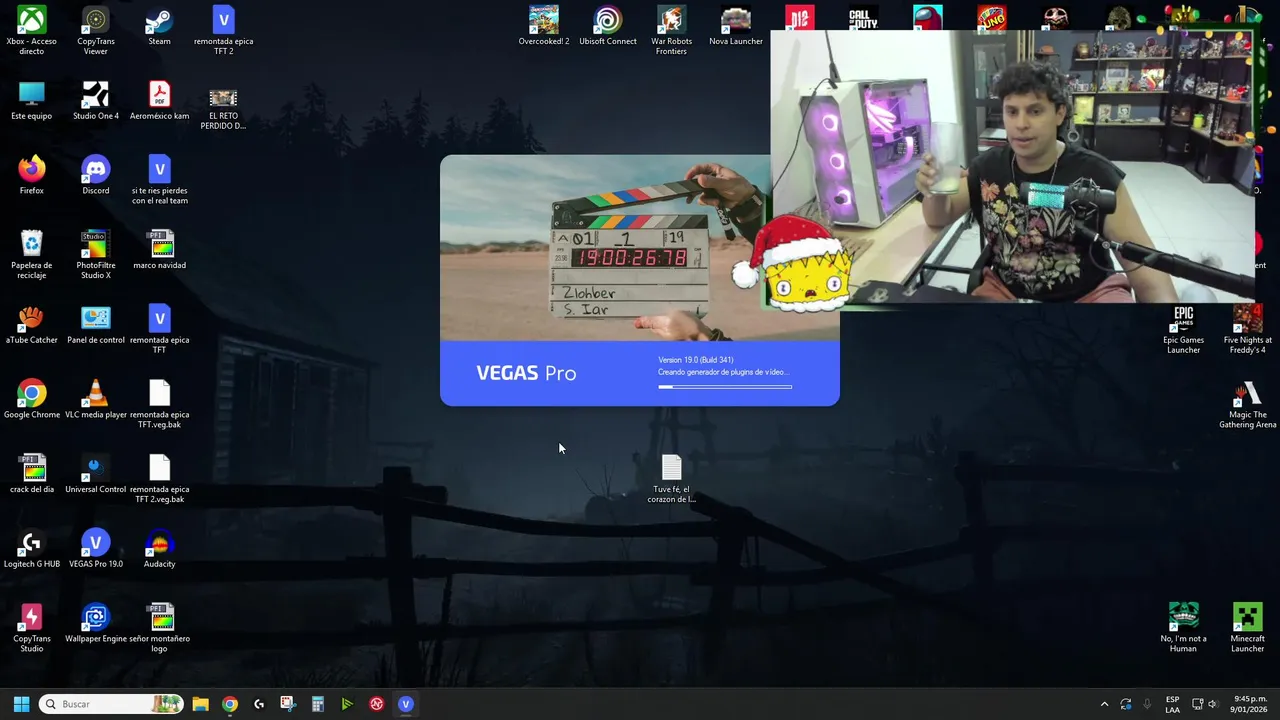This screenshot has height=720, width=1280.
Task: Select the marco navidad file
Action: click(159, 250)
